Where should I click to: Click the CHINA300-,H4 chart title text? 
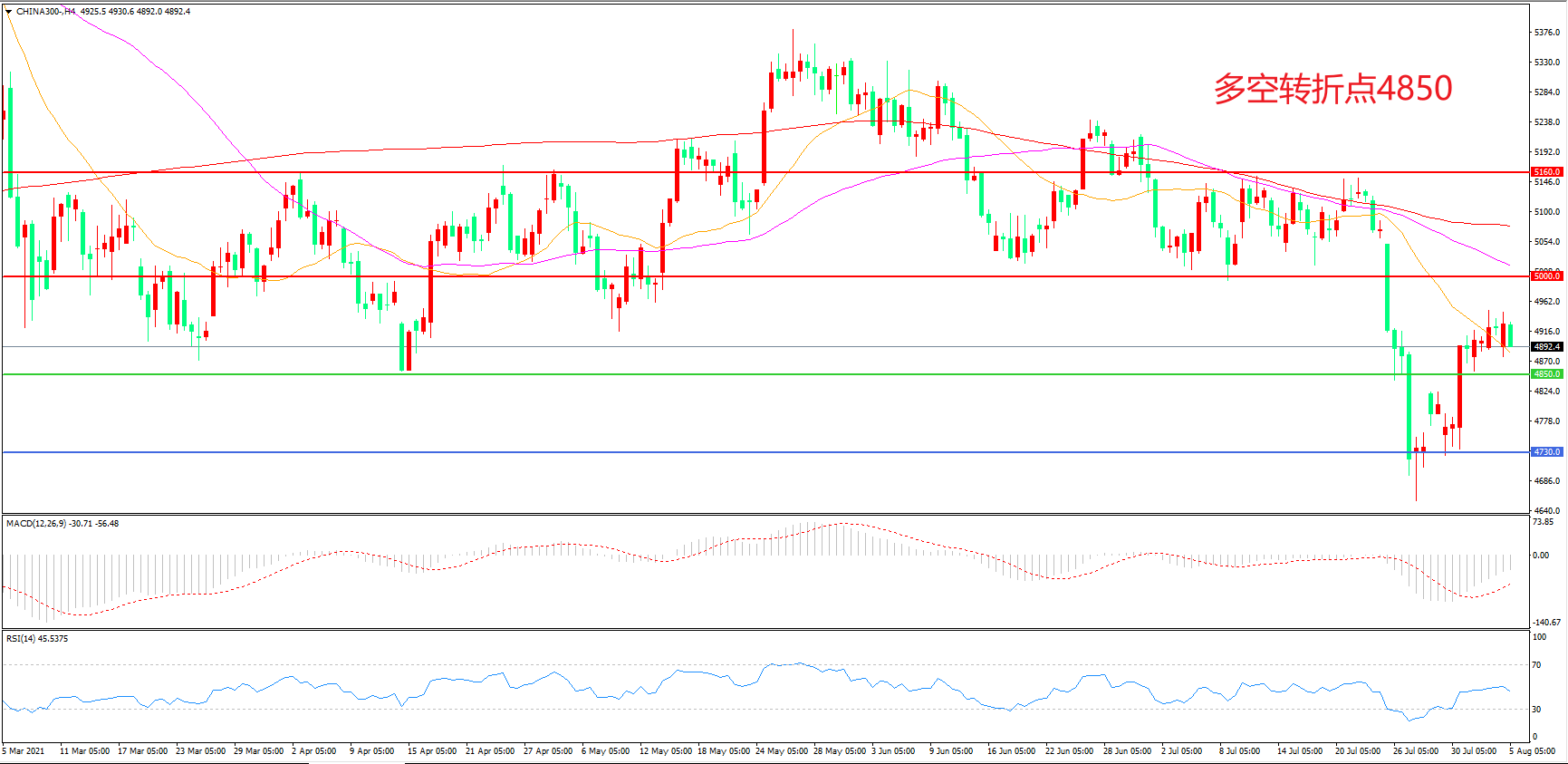pyautogui.click(x=45, y=12)
